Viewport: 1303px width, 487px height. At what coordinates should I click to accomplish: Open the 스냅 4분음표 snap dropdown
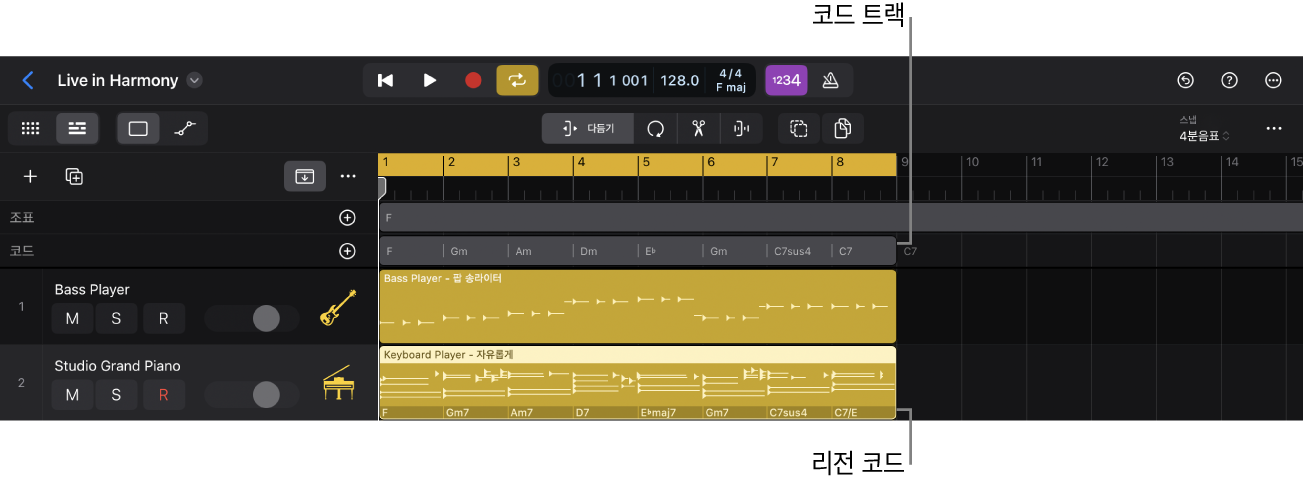coord(1204,129)
